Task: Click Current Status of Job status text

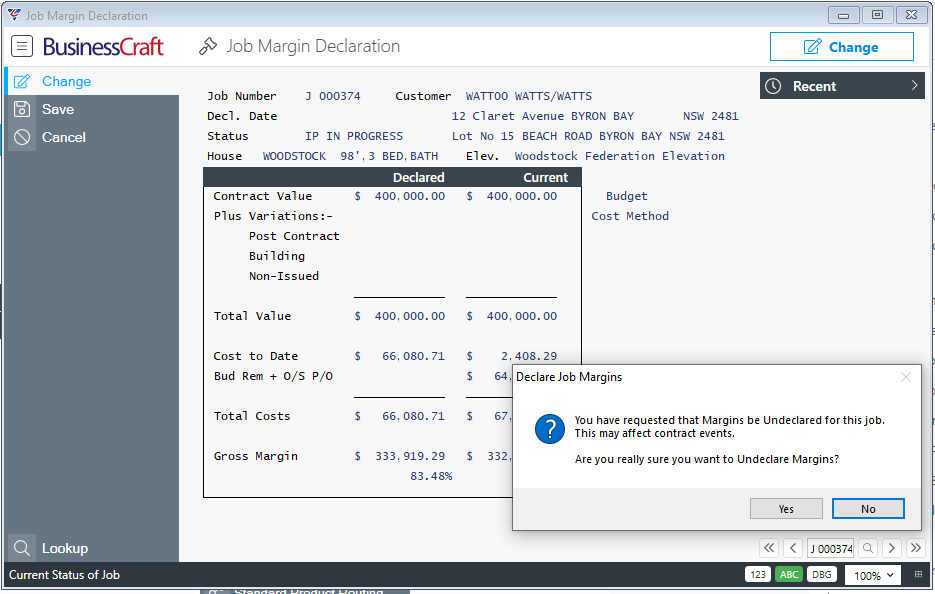Action: pos(64,575)
